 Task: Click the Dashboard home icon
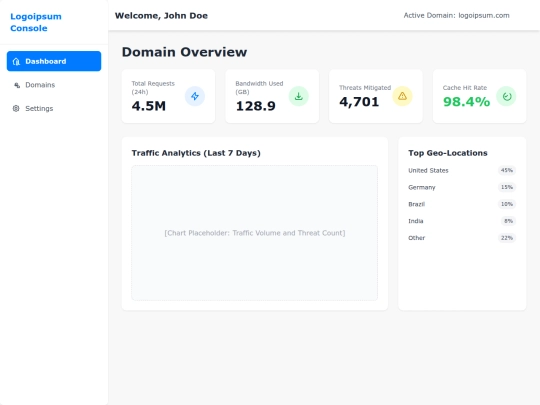click(16, 61)
